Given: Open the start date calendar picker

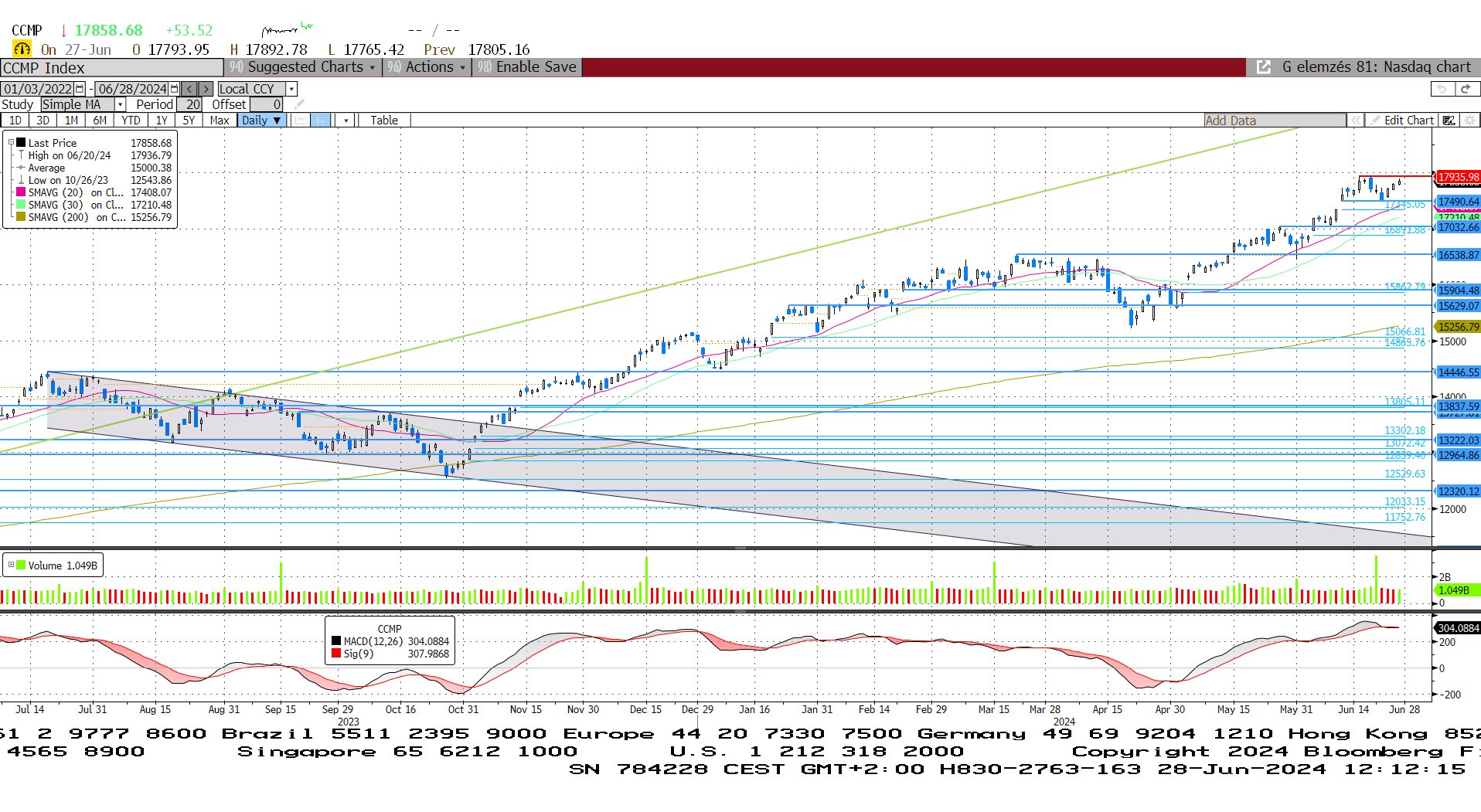Looking at the screenshot, I should 80,89.
